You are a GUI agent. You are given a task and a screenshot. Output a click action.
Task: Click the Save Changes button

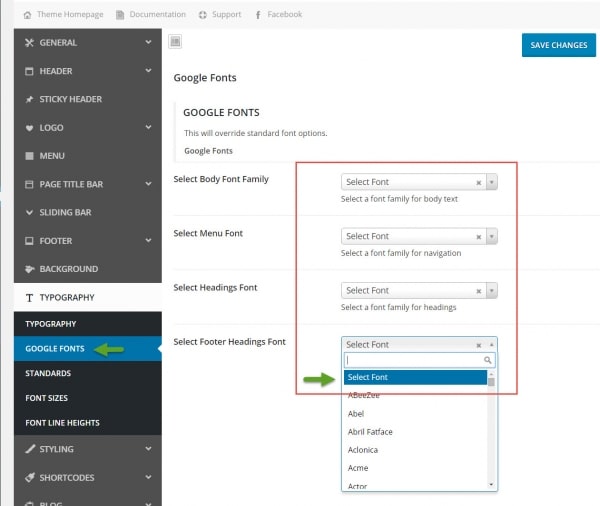[559, 45]
